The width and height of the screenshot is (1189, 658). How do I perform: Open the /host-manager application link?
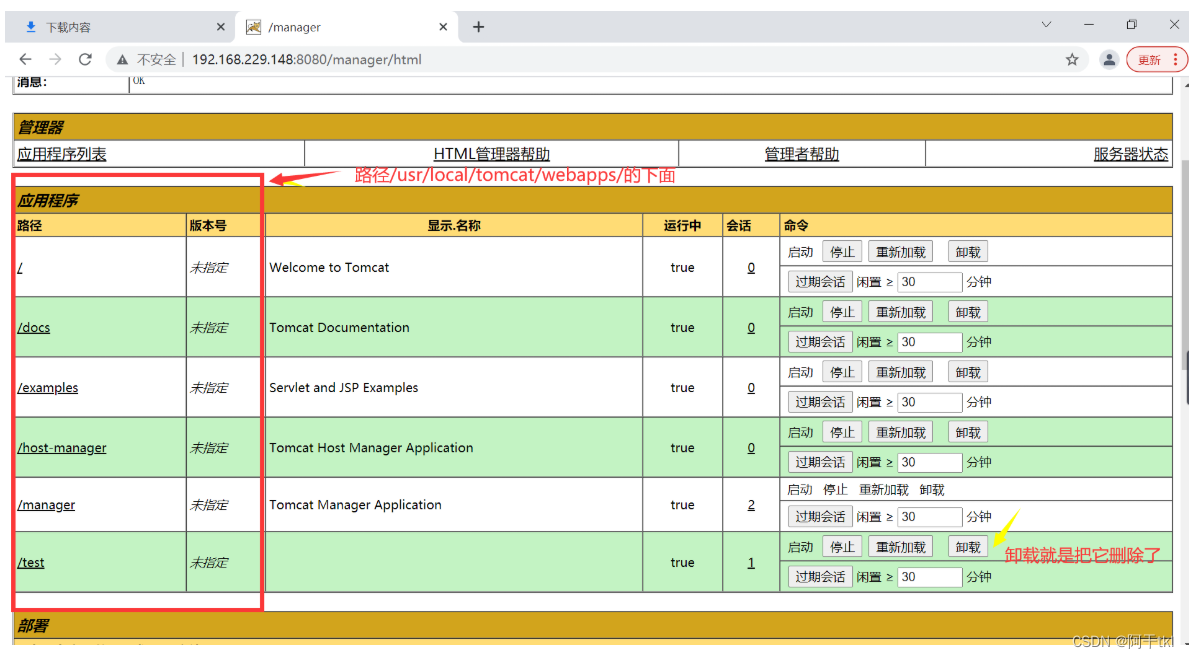62,448
